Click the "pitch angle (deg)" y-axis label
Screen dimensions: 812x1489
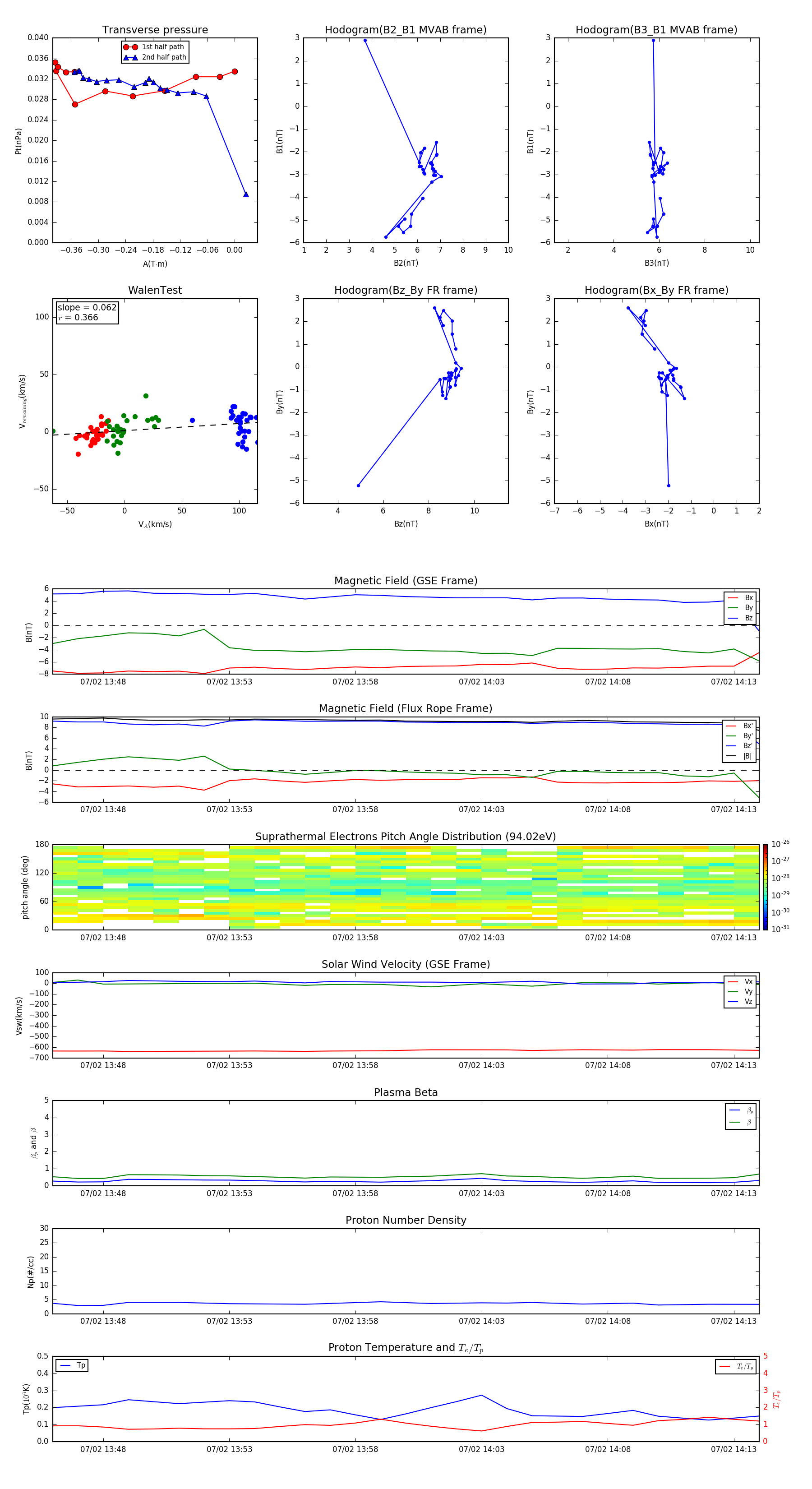[x=25, y=887]
